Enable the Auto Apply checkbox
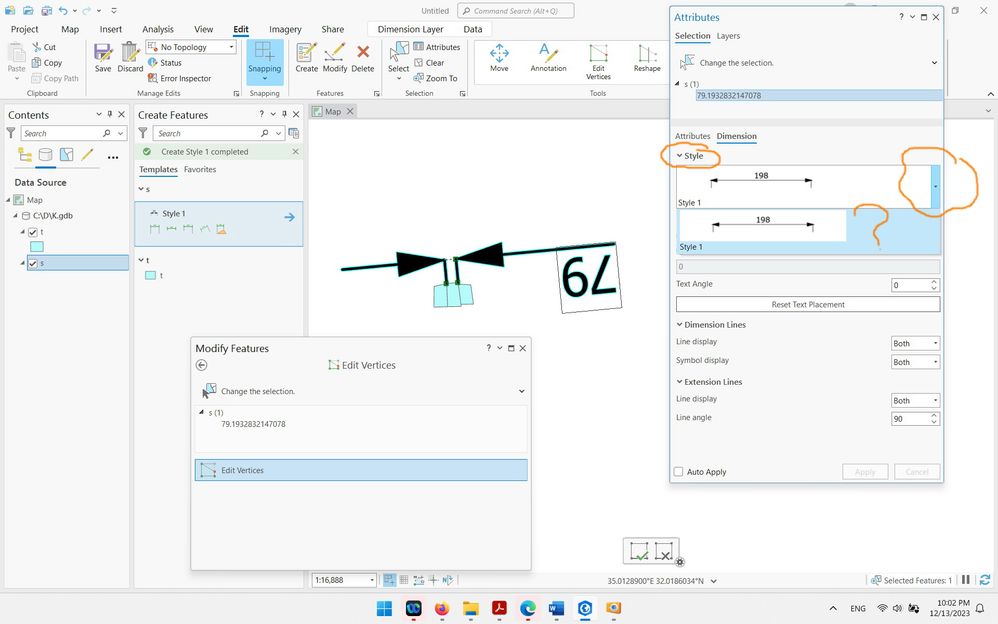The width and height of the screenshot is (998, 624). point(678,472)
